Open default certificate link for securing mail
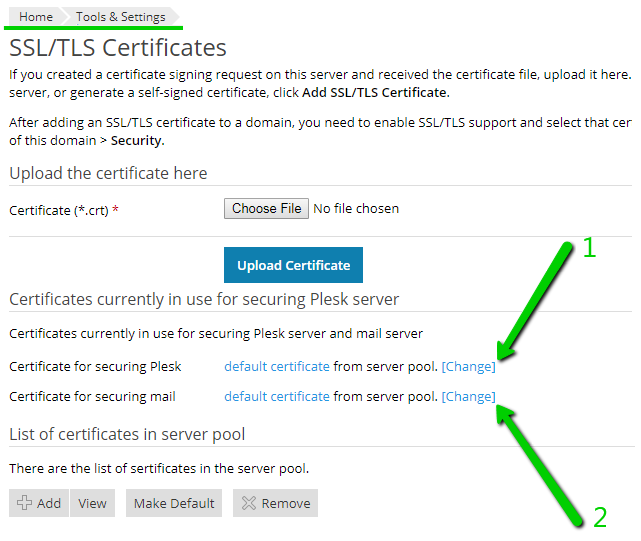The width and height of the screenshot is (641, 541). coord(276,396)
